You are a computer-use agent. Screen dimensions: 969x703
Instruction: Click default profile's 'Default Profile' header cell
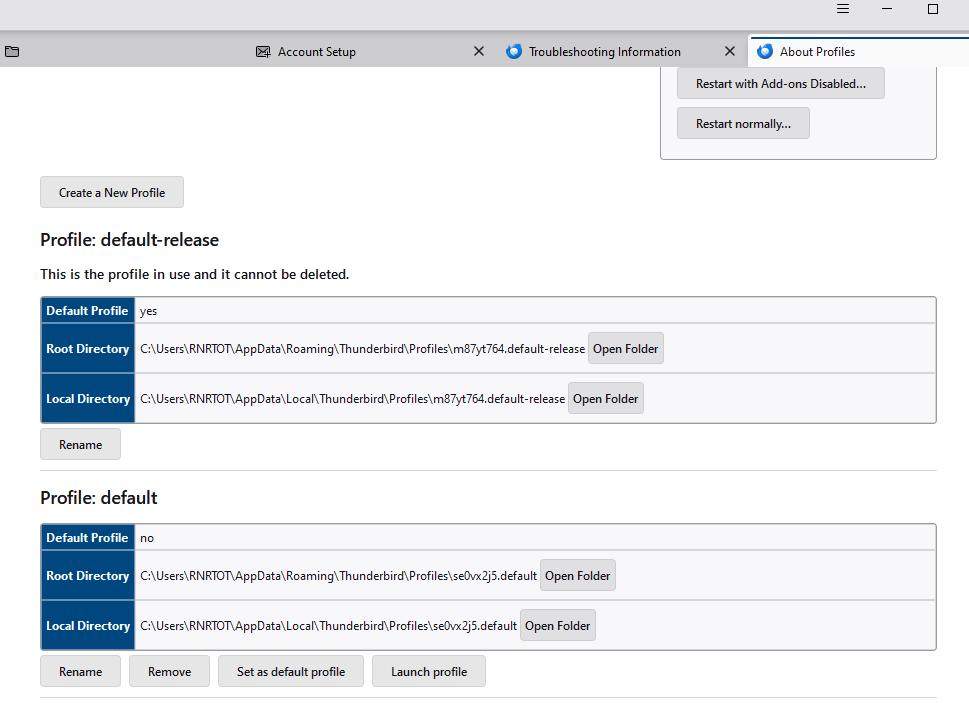tap(88, 537)
